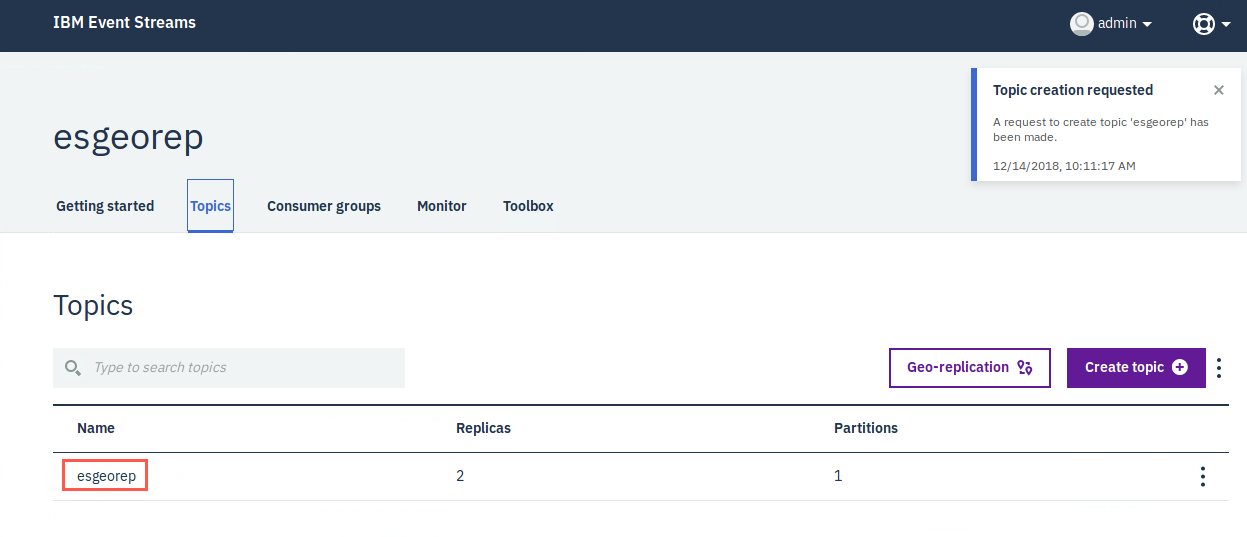
Task: Click the Create topic button
Action: point(1136,368)
